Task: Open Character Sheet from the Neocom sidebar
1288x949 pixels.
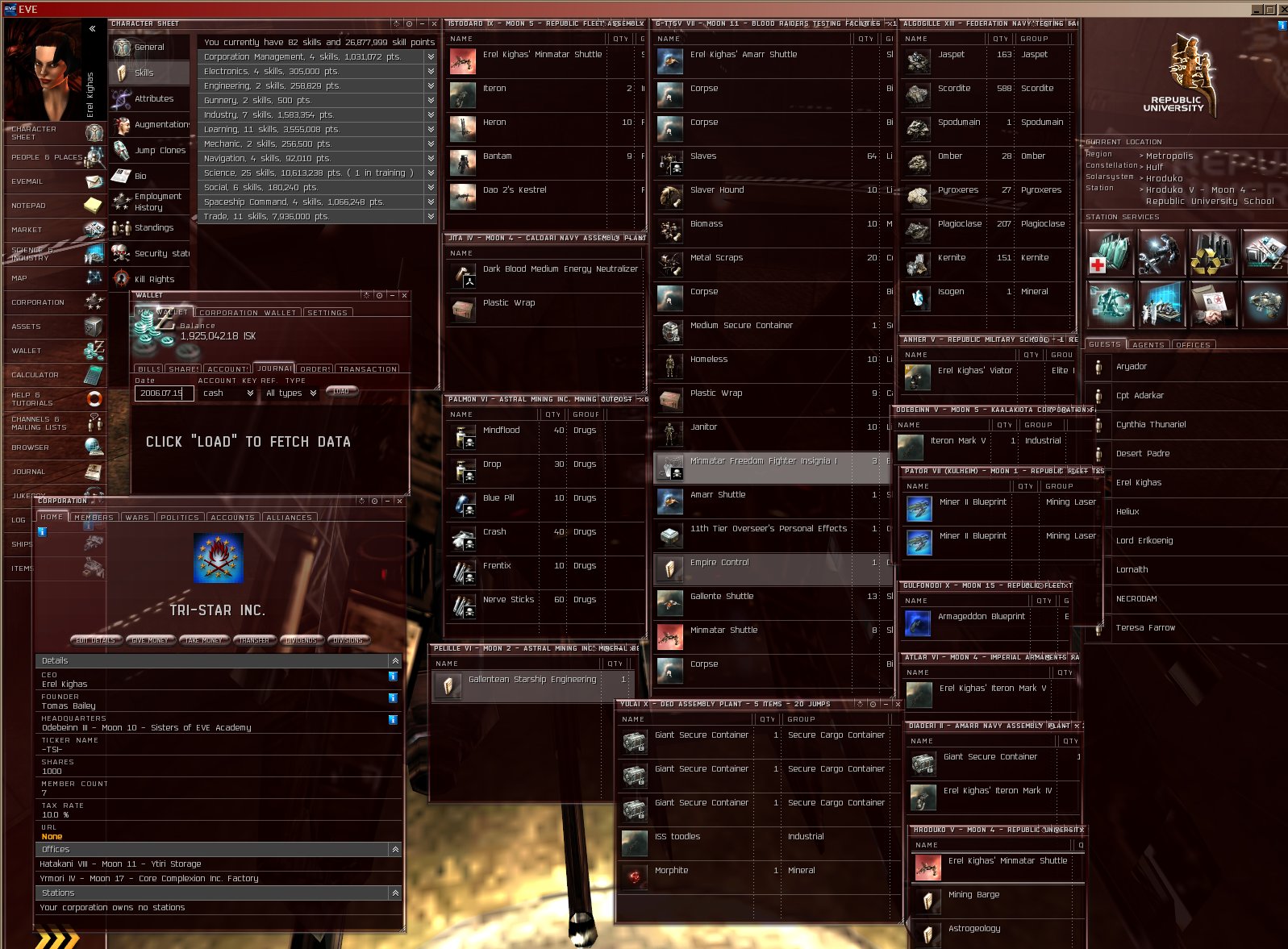Action: [55, 133]
